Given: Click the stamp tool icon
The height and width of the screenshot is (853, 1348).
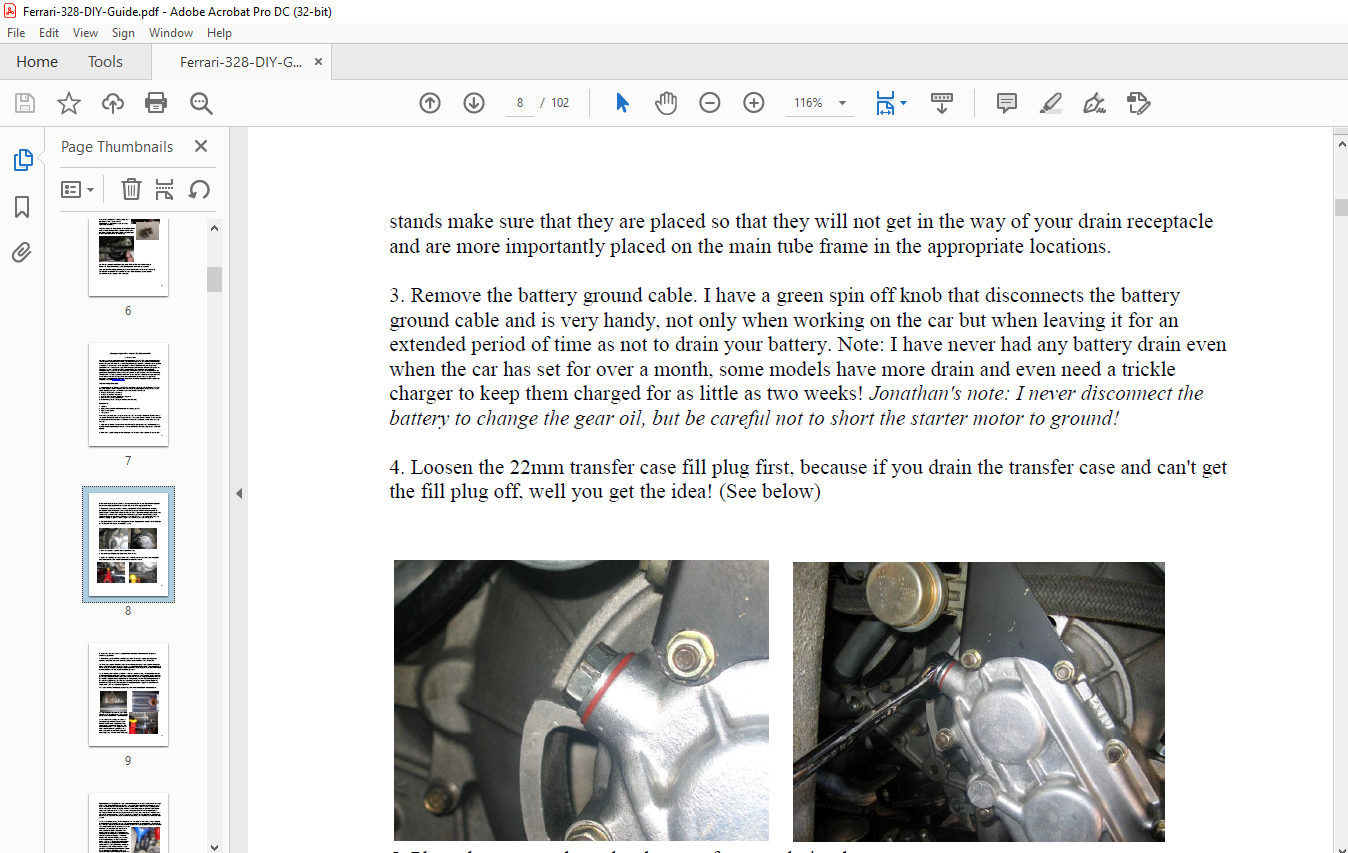Looking at the screenshot, I should (1138, 103).
